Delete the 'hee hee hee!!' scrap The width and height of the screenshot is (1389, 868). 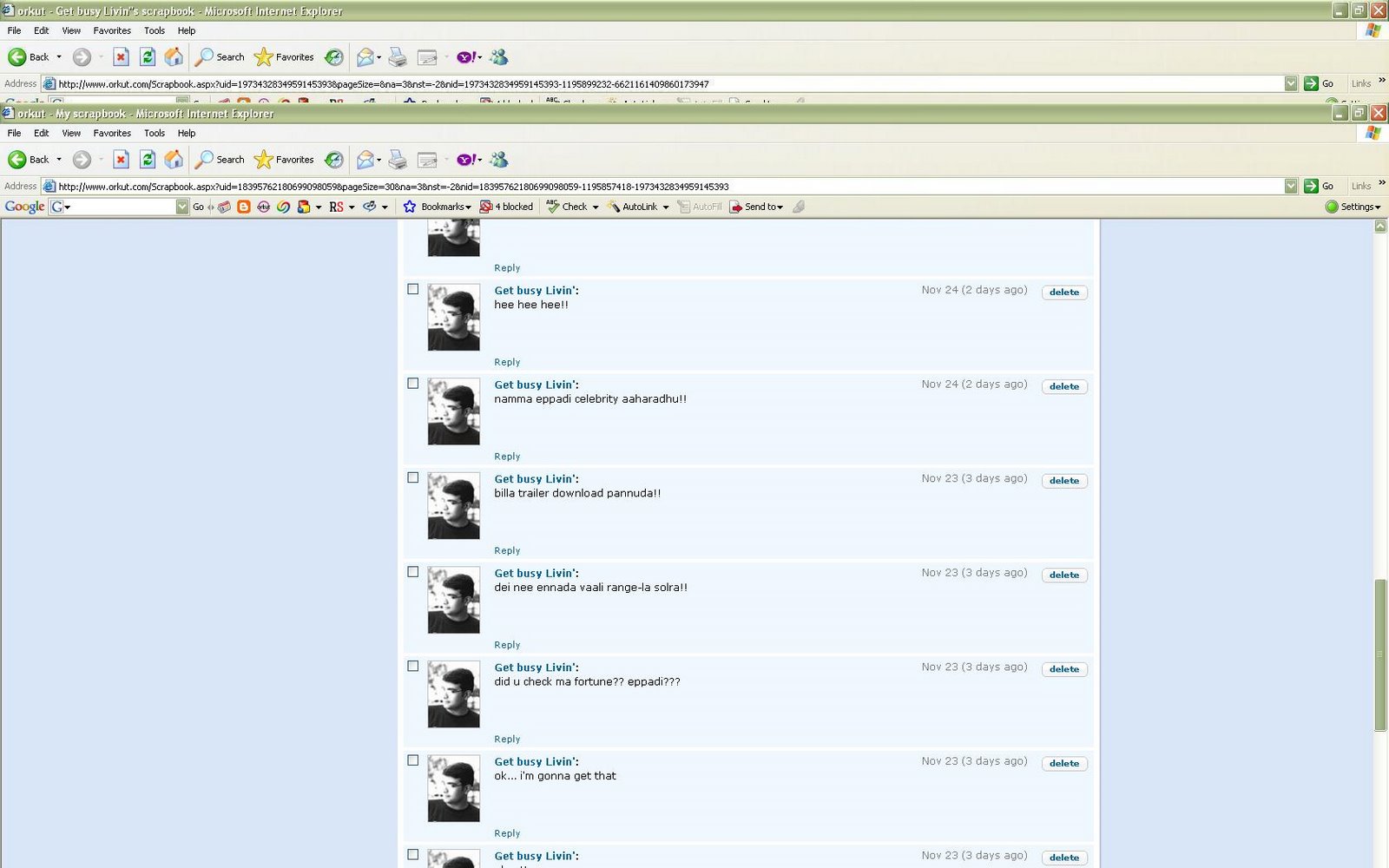click(1064, 293)
